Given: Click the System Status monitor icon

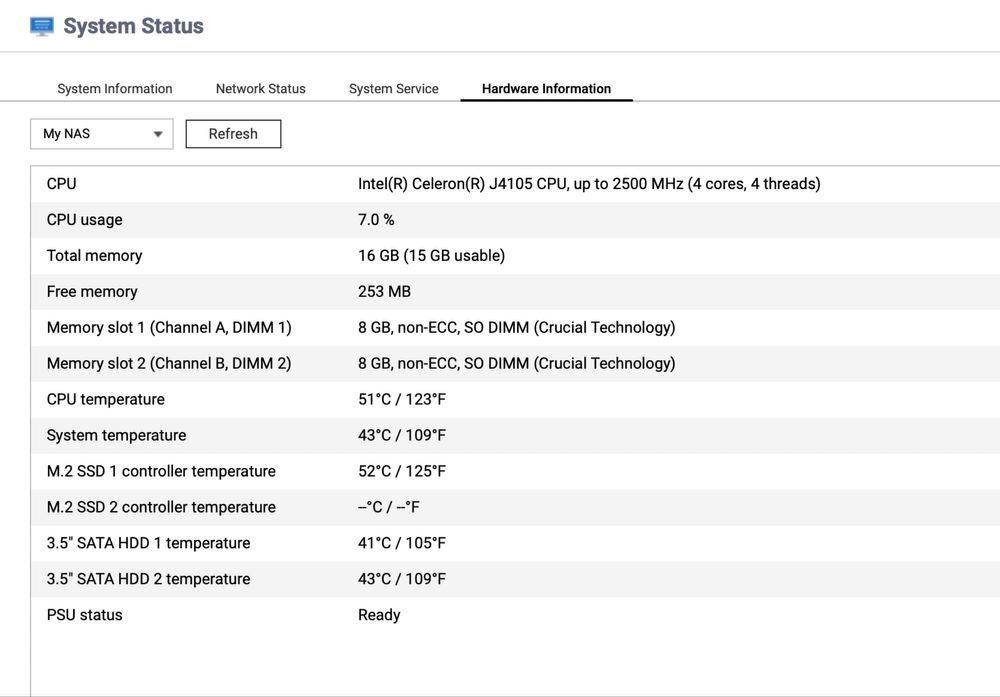Looking at the screenshot, I should (x=42, y=27).
